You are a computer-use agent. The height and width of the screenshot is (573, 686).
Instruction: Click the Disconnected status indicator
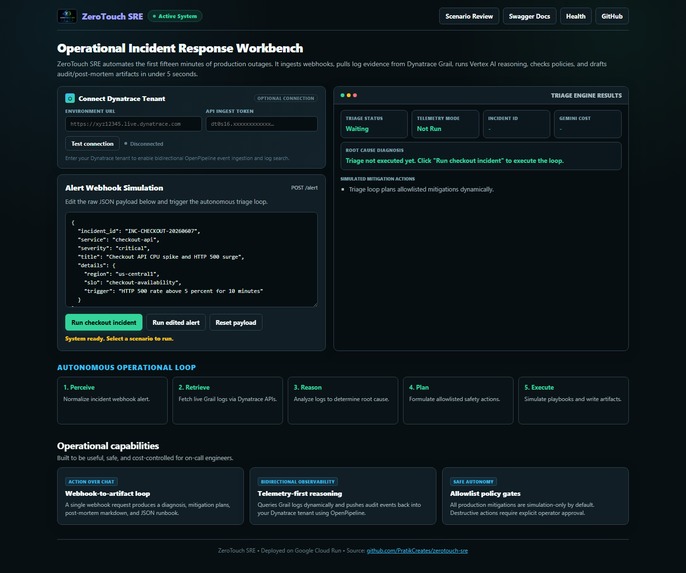tap(144, 143)
